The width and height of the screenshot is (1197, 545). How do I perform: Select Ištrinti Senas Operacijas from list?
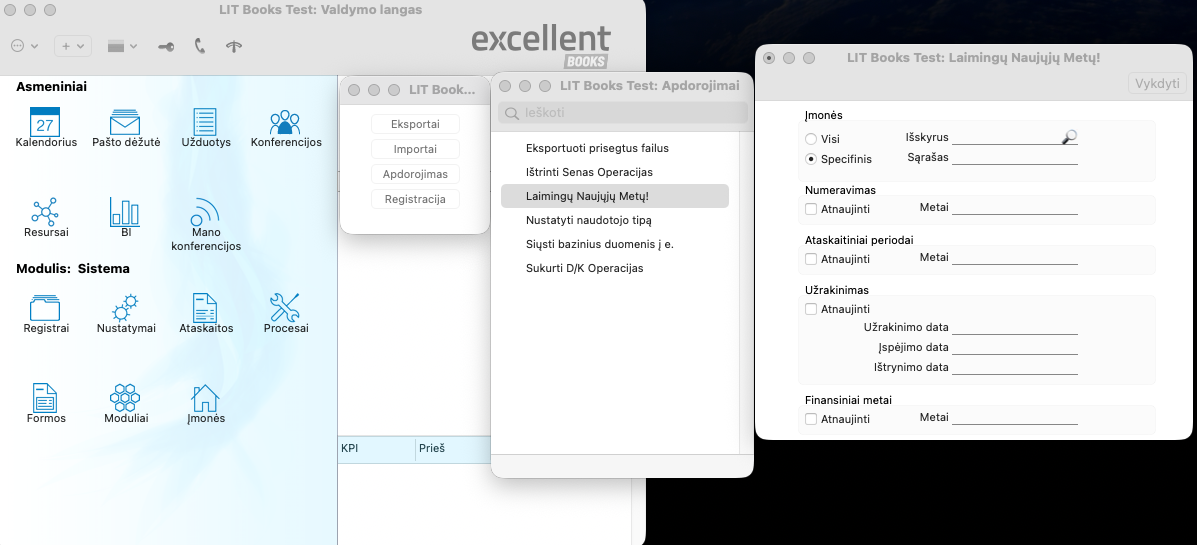(x=588, y=172)
